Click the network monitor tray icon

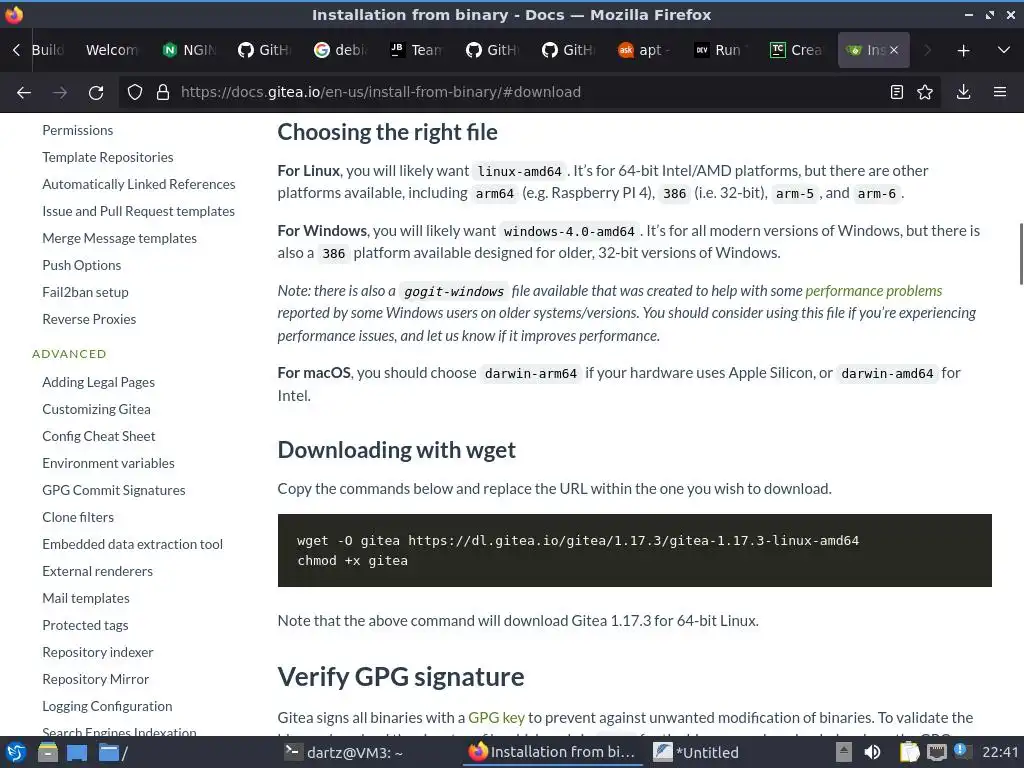coord(937,752)
